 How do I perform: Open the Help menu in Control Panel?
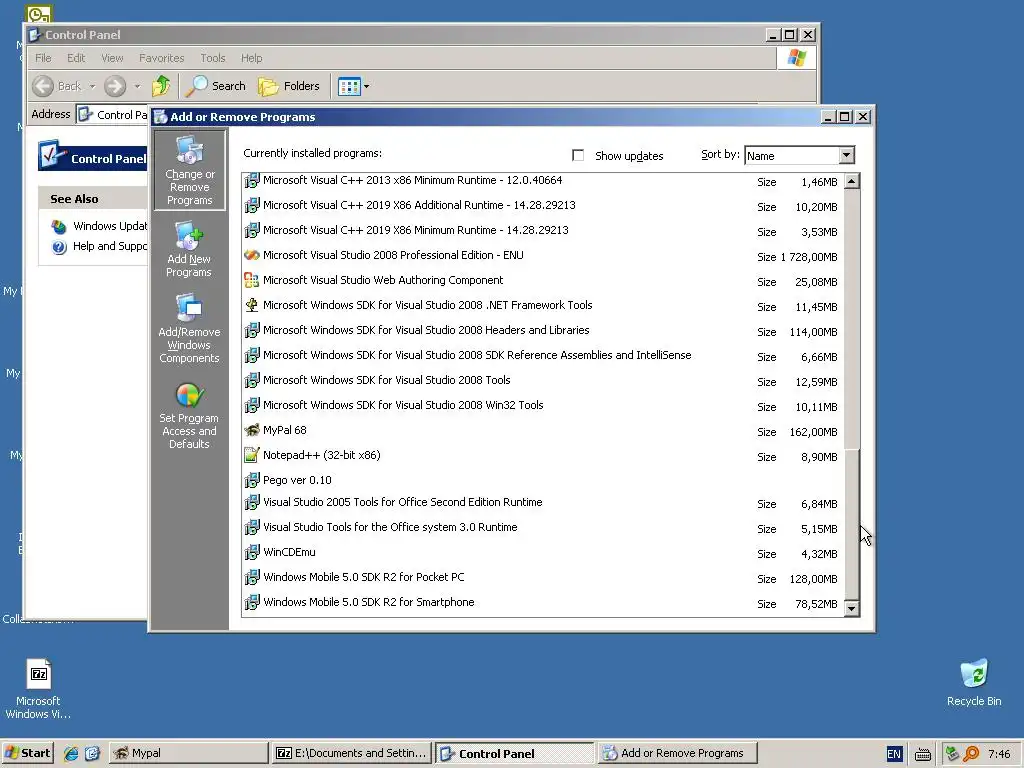(x=251, y=58)
